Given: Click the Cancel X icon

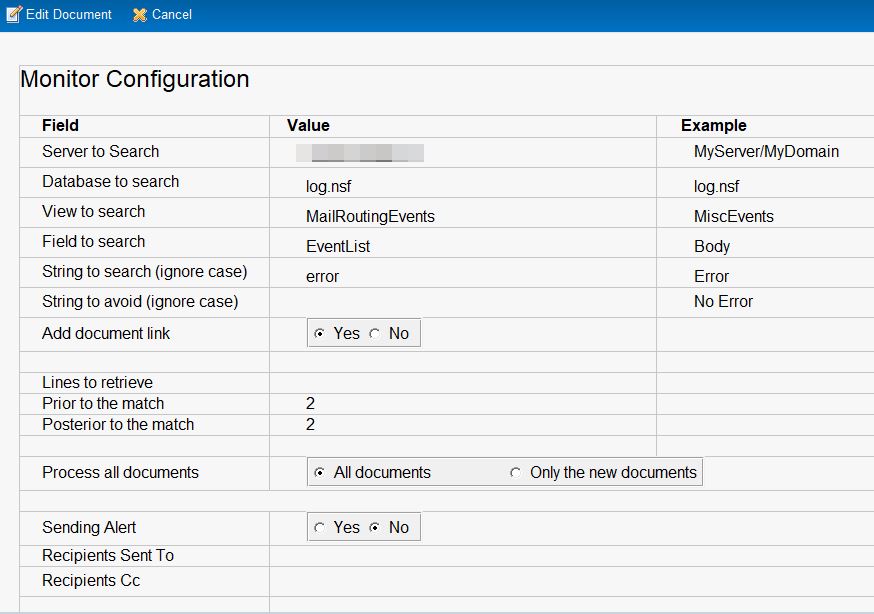Looking at the screenshot, I should [x=140, y=15].
